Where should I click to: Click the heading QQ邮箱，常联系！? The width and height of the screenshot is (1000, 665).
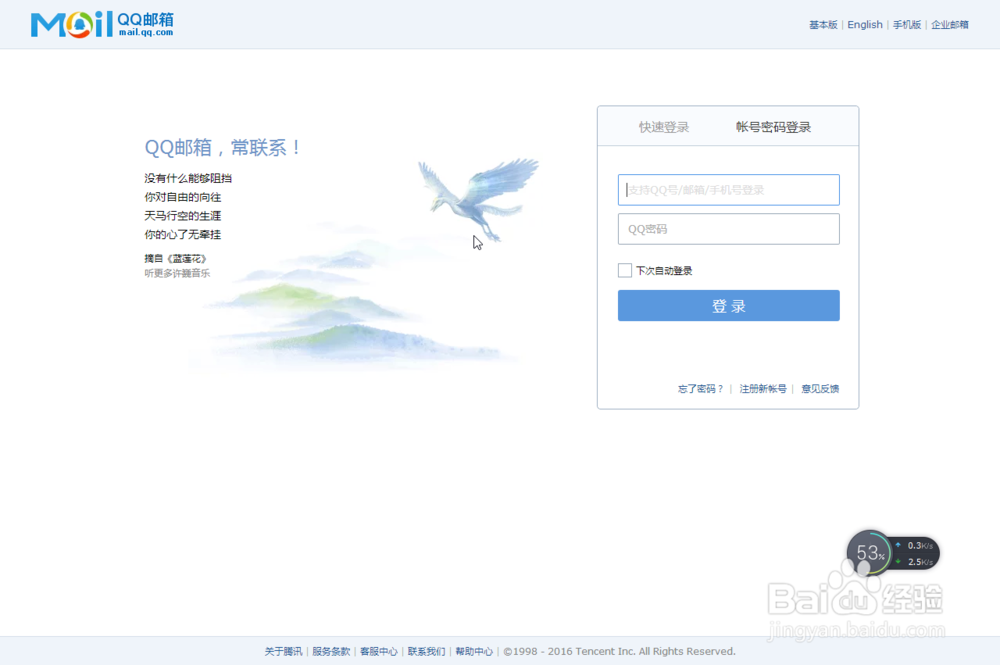[x=223, y=148]
